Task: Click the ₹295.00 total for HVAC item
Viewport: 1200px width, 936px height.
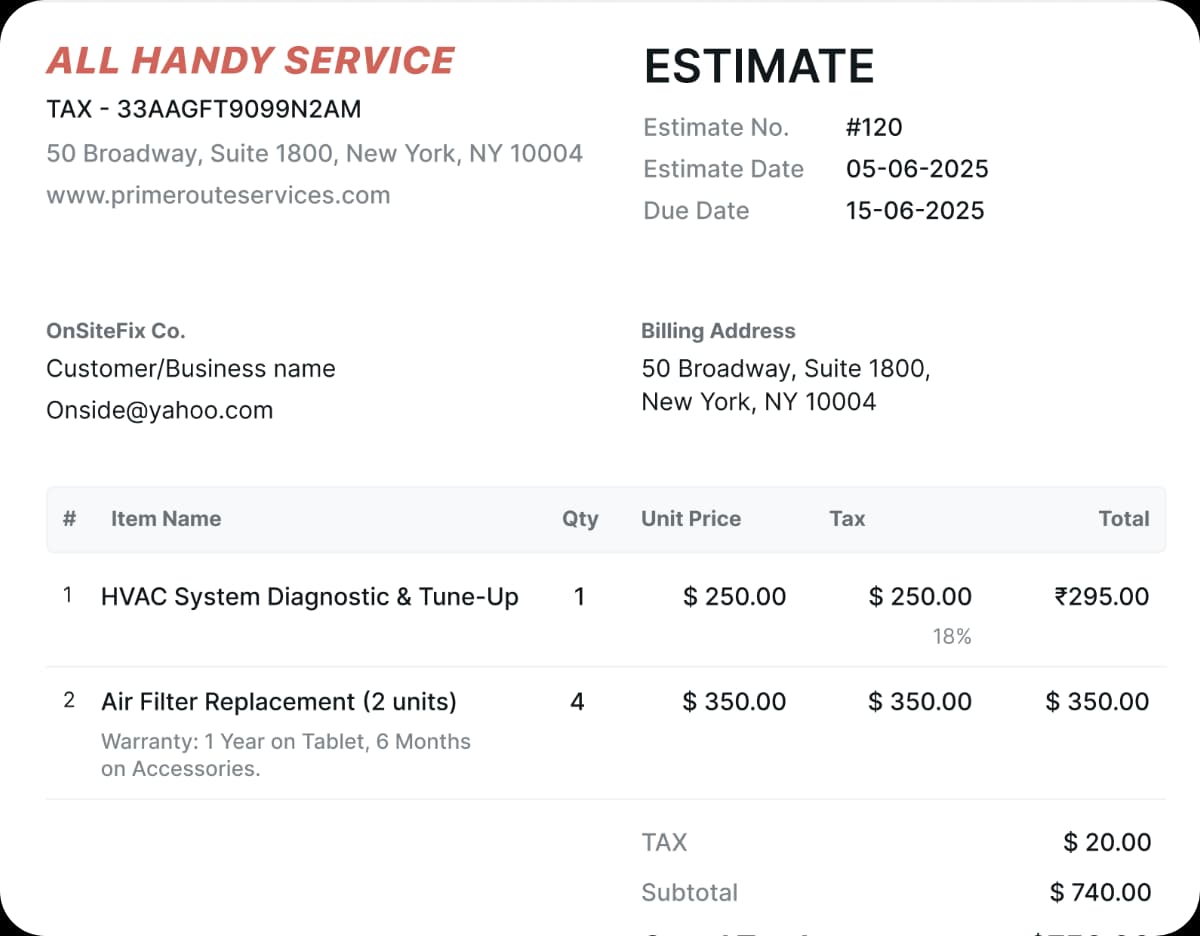Action: tap(1102, 597)
